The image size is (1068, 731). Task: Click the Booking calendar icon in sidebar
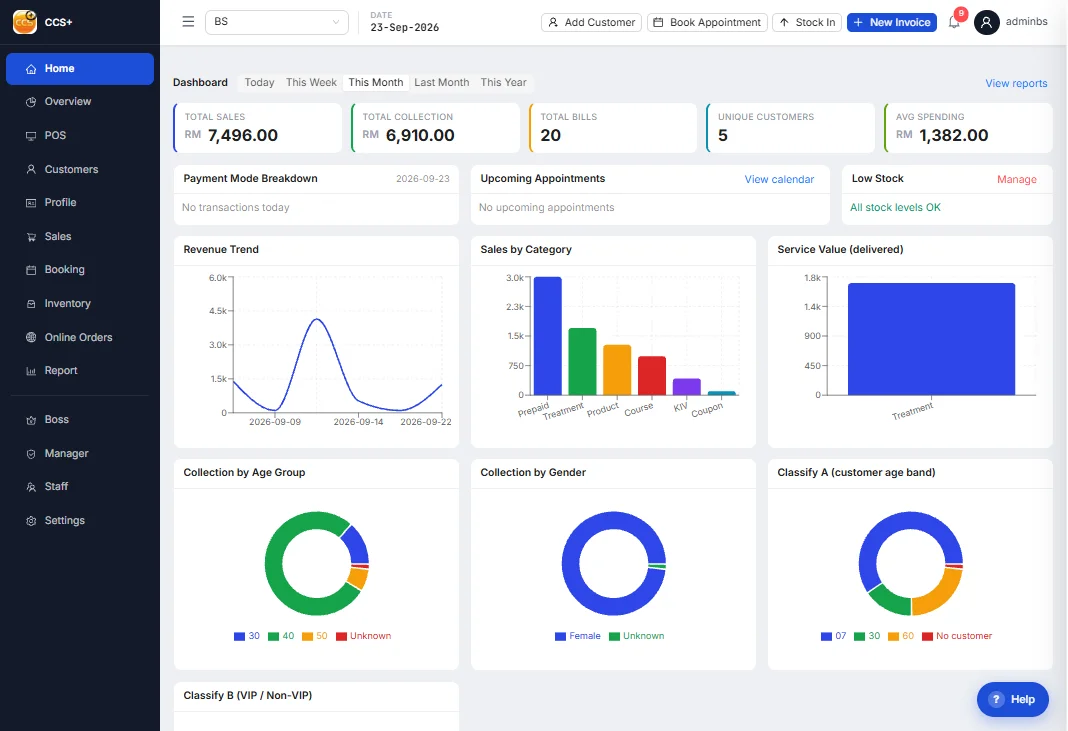pyautogui.click(x=31, y=270)
